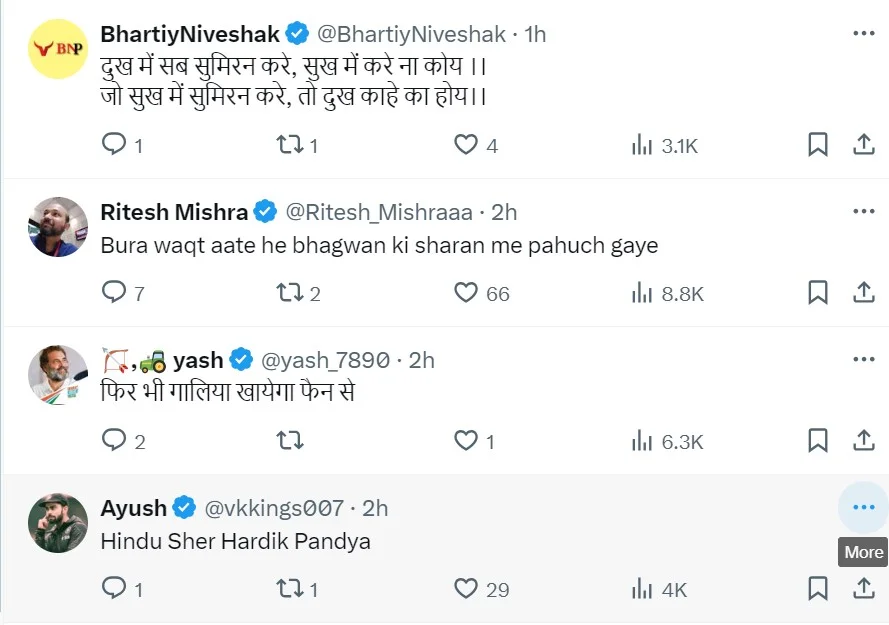Open More menu on Ayush's tweet
889x625 pixels.
pos(863,508)
